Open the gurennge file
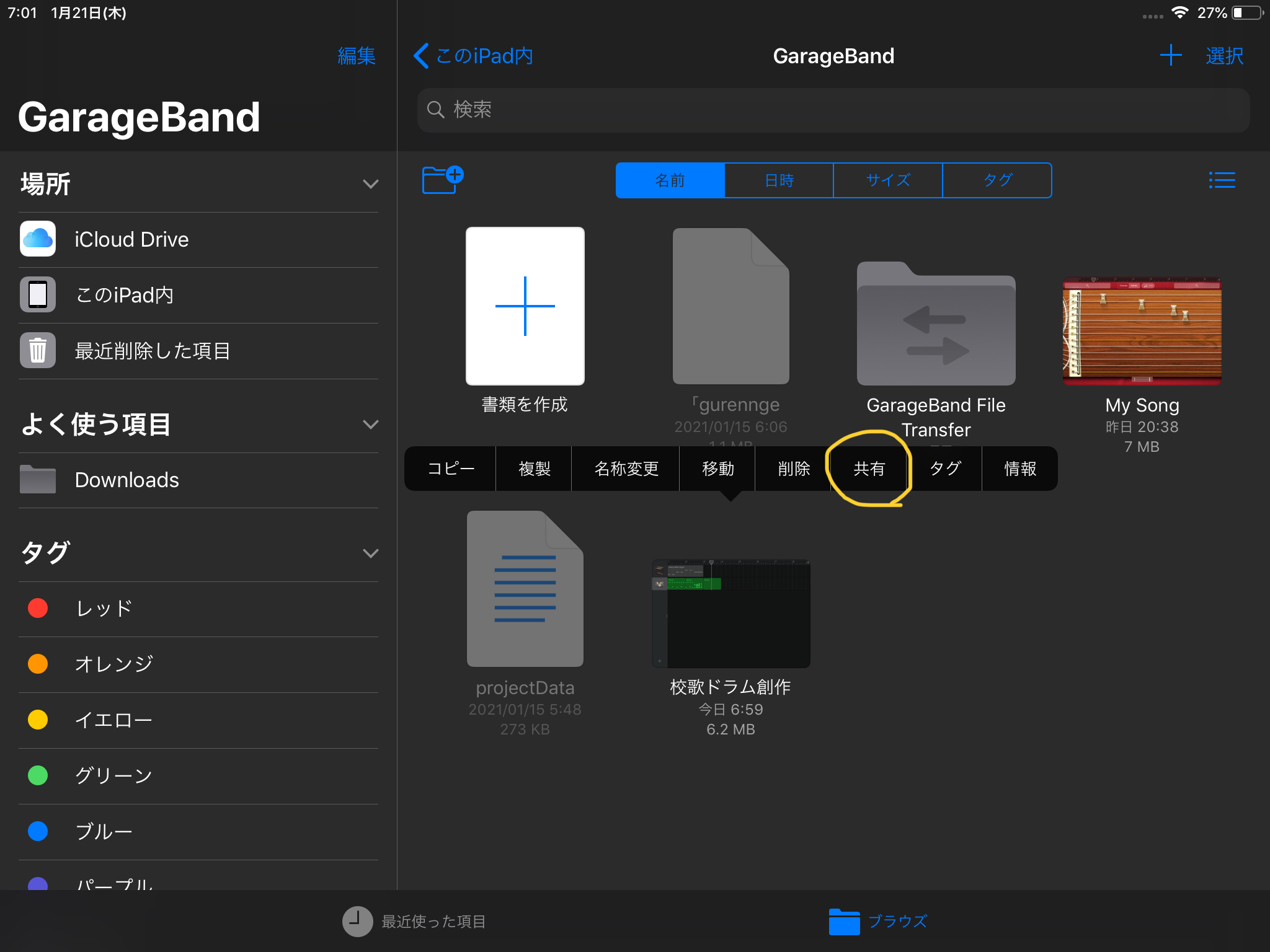 [731, 306]
